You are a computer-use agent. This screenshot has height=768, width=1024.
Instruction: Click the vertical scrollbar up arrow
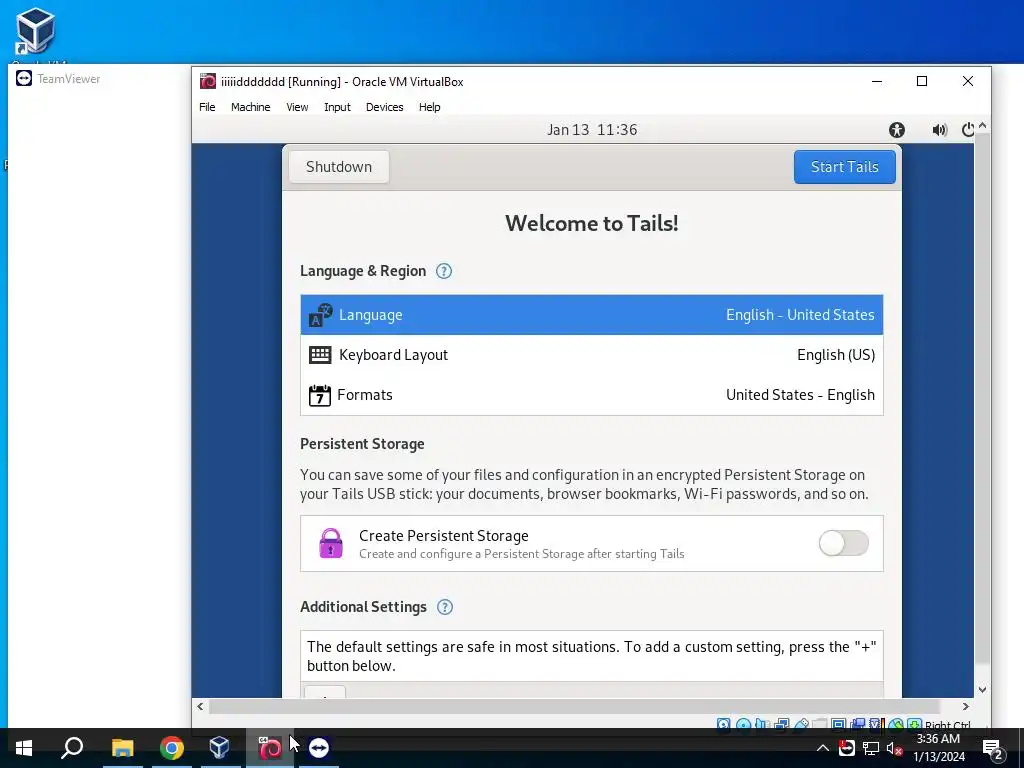982,125
